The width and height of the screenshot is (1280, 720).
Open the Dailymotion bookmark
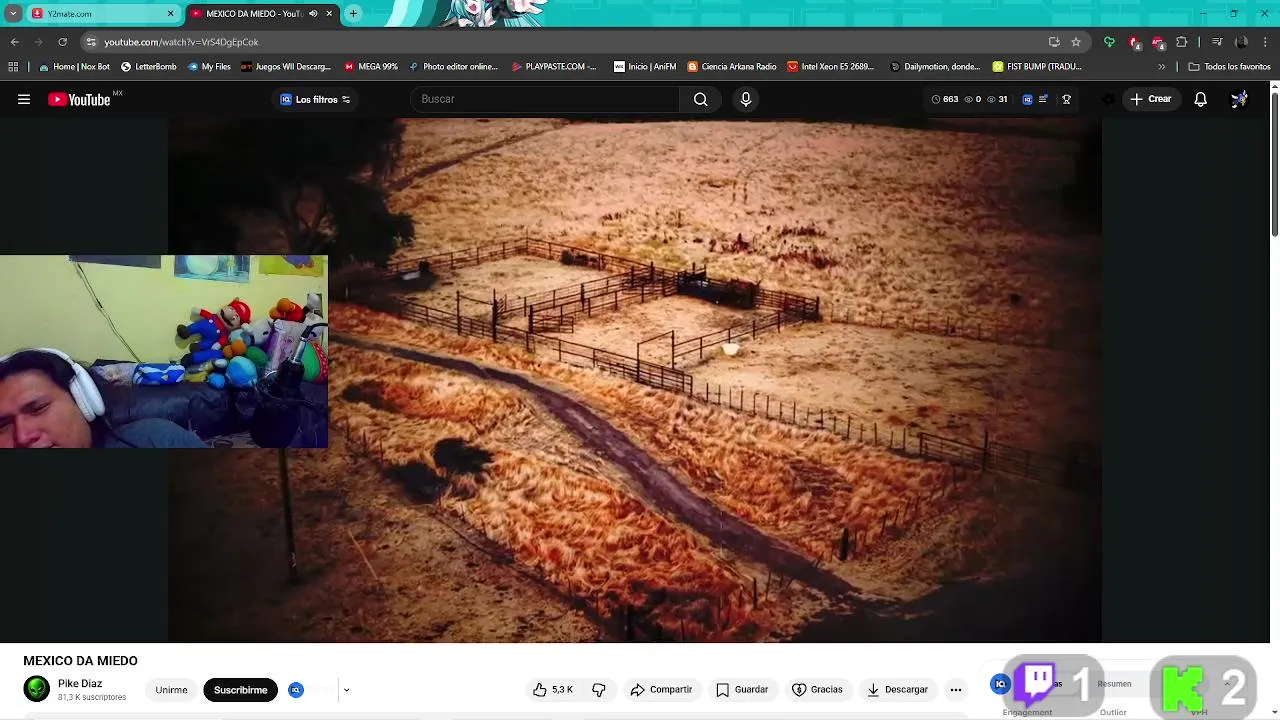point(935,67)
